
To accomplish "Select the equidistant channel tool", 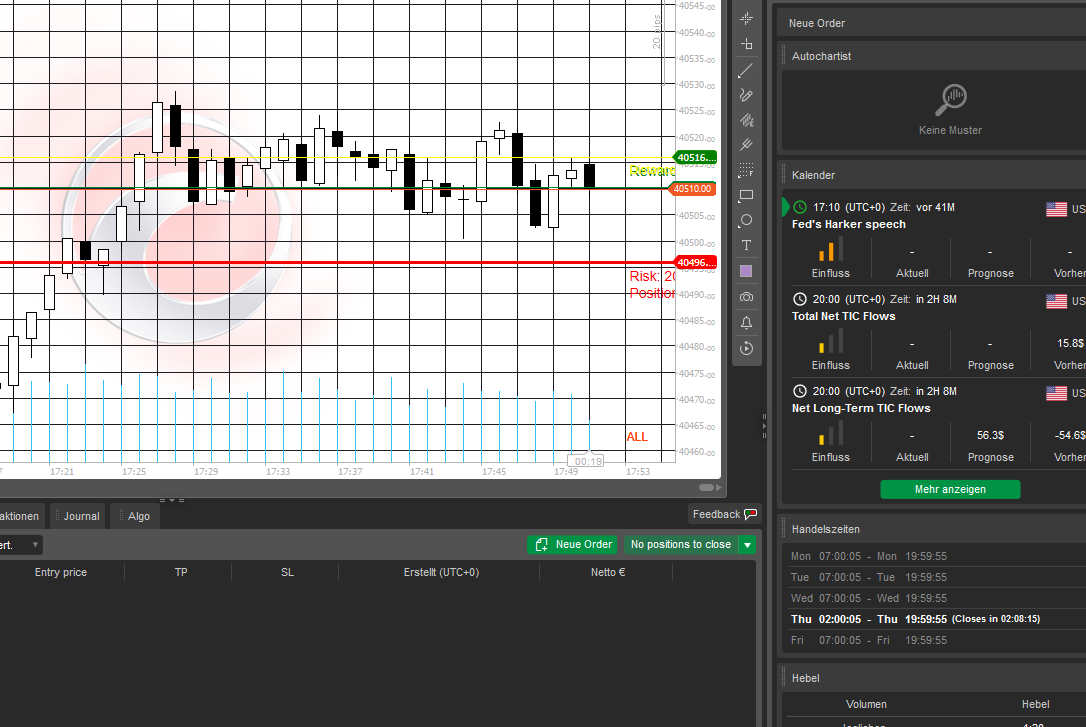I will click(746, 120).
